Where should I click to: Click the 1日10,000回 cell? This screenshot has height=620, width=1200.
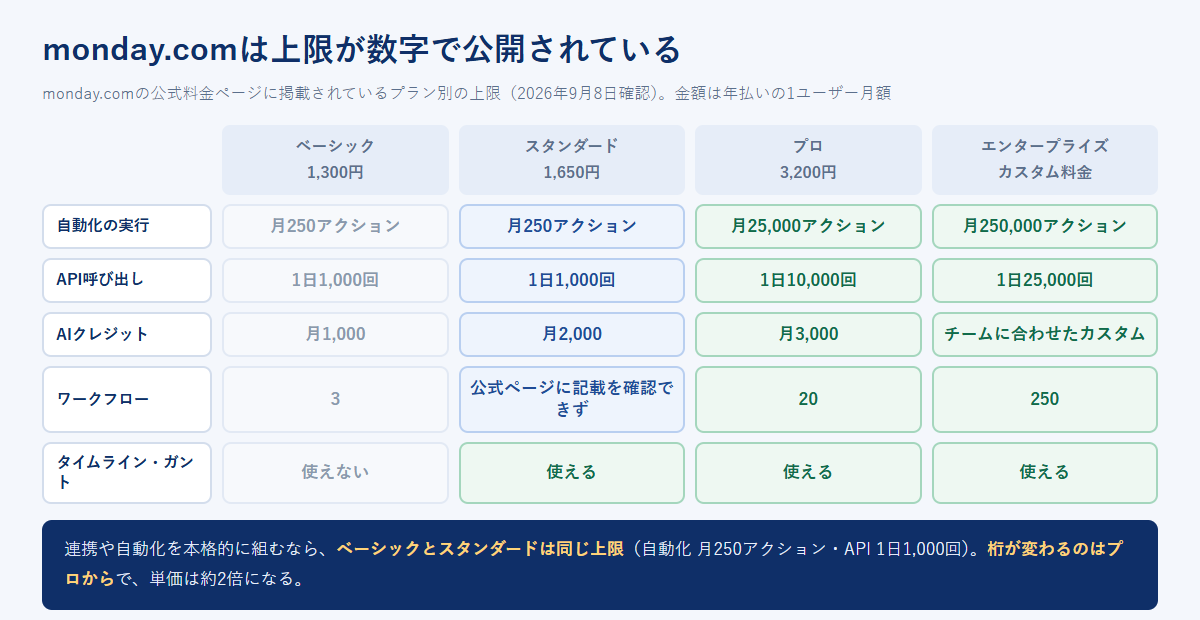point(808,280)
